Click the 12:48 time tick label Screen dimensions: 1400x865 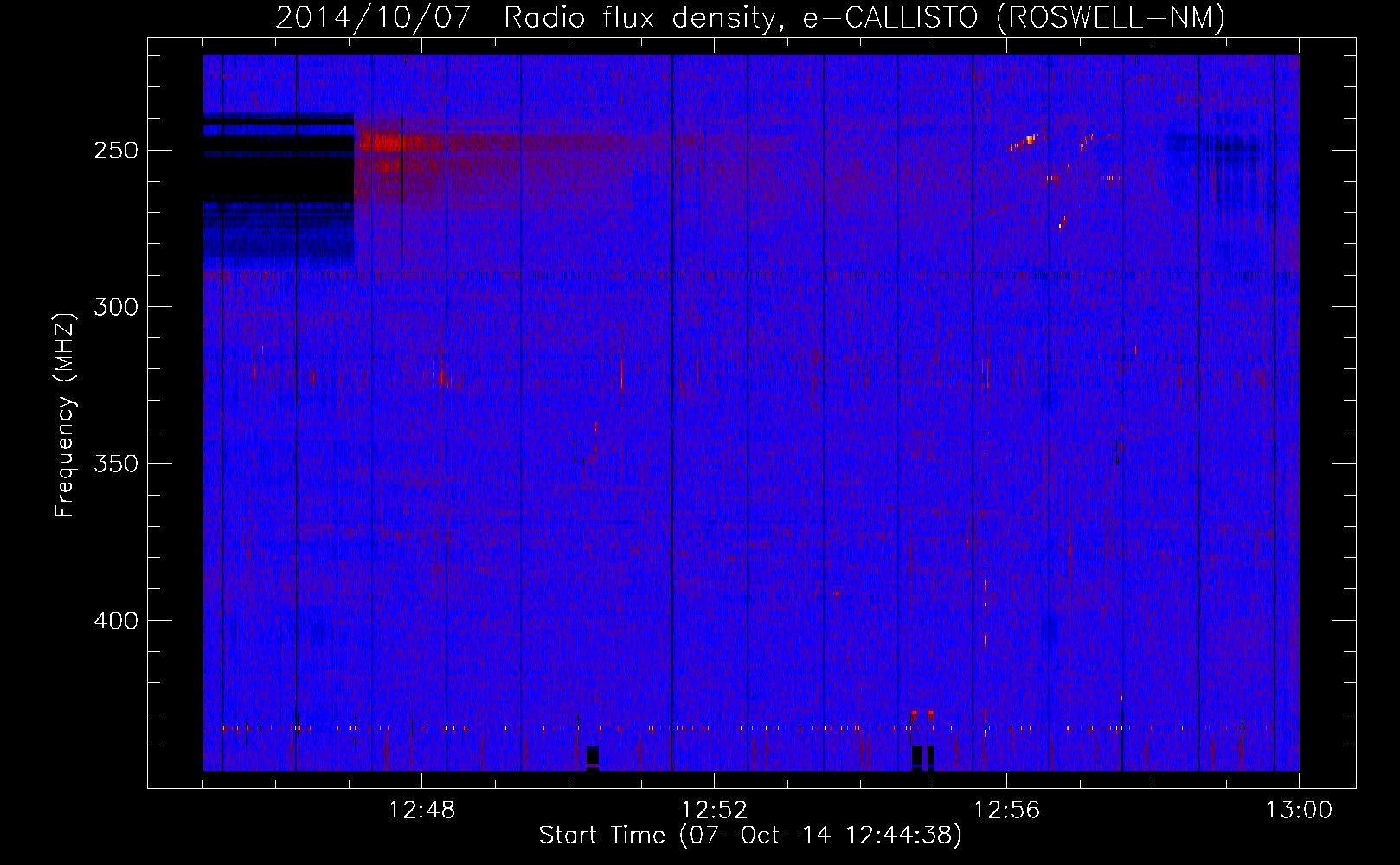[421, 811]
